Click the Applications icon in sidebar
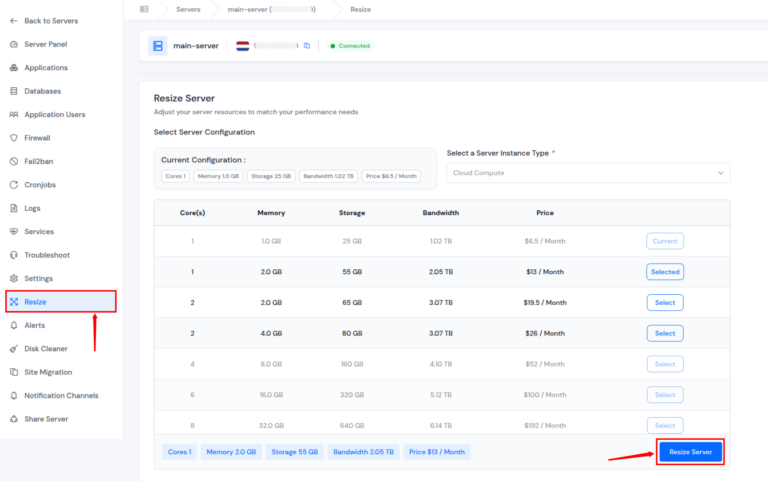The width and height of the screenshot is (768, 481). (14, 68)
